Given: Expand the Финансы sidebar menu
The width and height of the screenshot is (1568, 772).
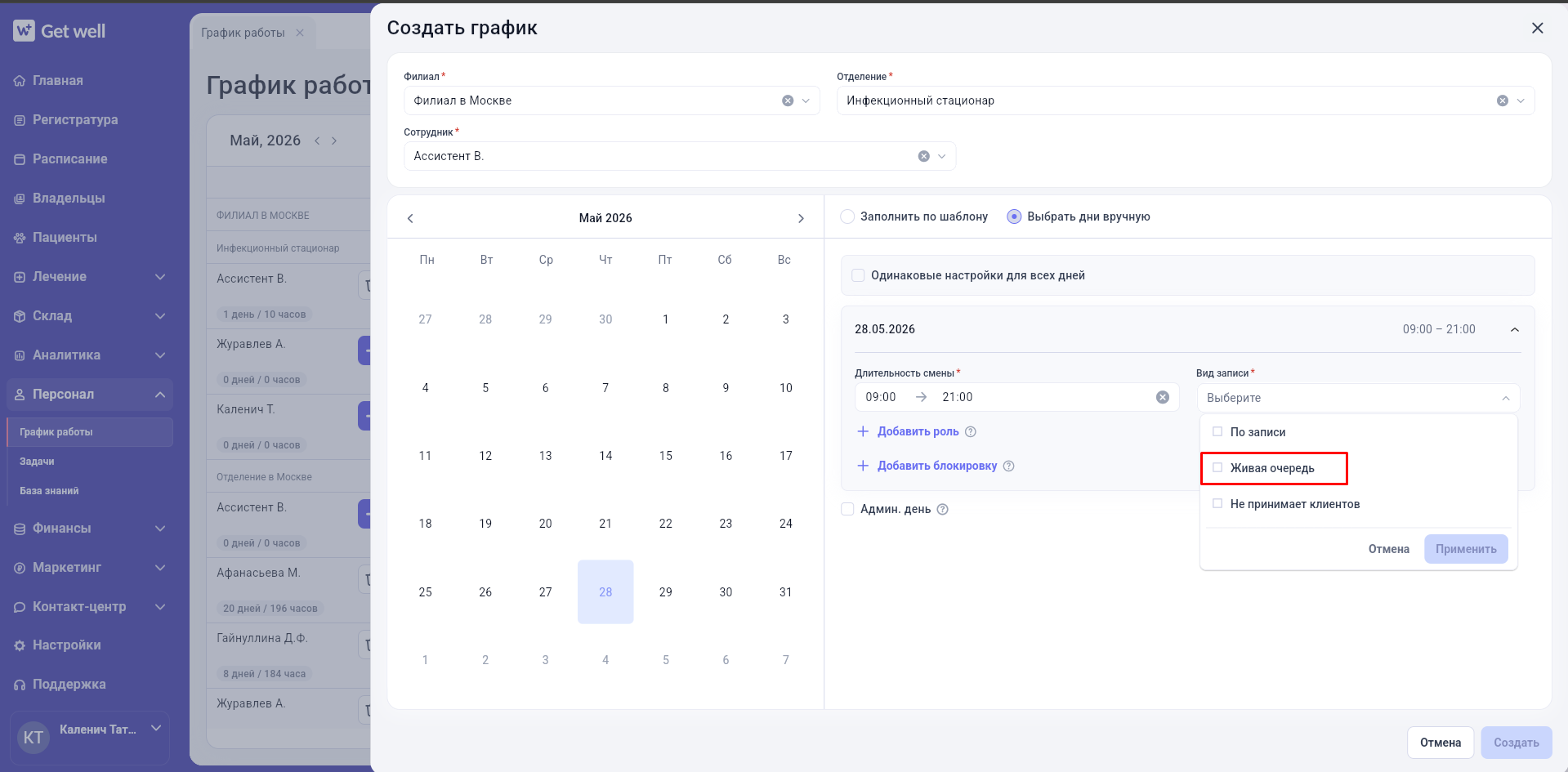Looking at the screenshot, I should 160,529.
